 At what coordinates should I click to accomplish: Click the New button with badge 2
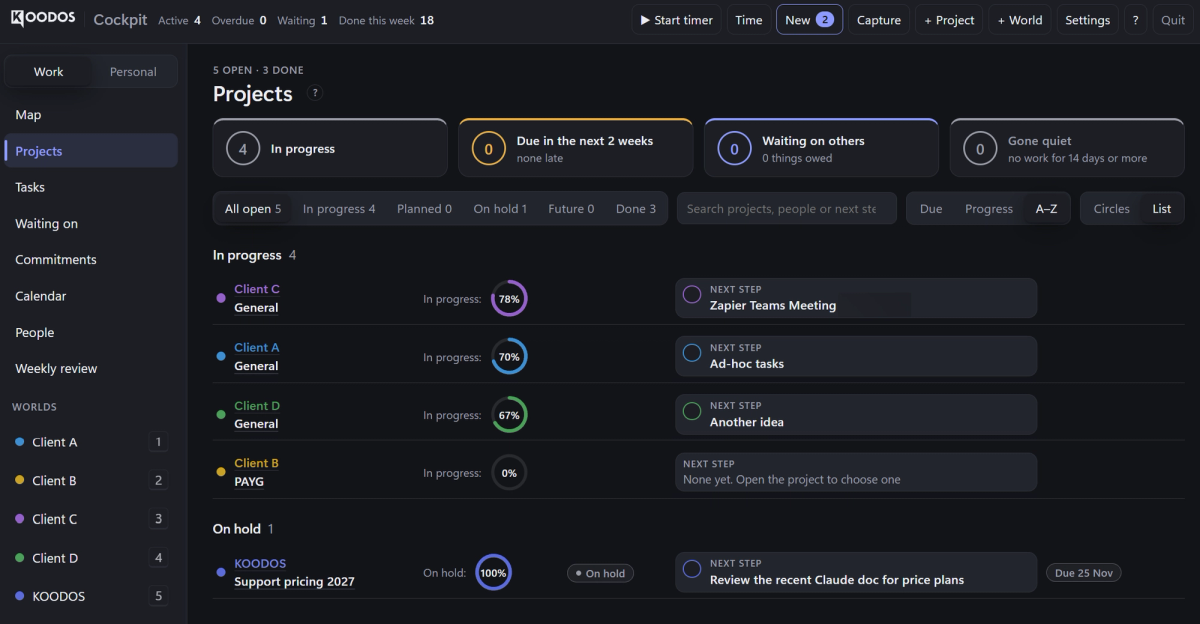(809, 20)
